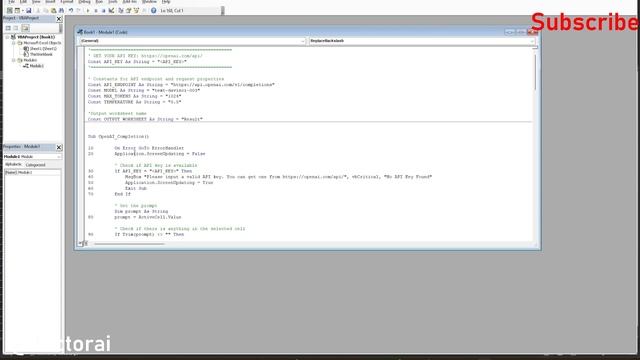The width and height of the screenshot is (640, 360).
Task: Click the Undo arrow icon
Action: click(71, 11)
